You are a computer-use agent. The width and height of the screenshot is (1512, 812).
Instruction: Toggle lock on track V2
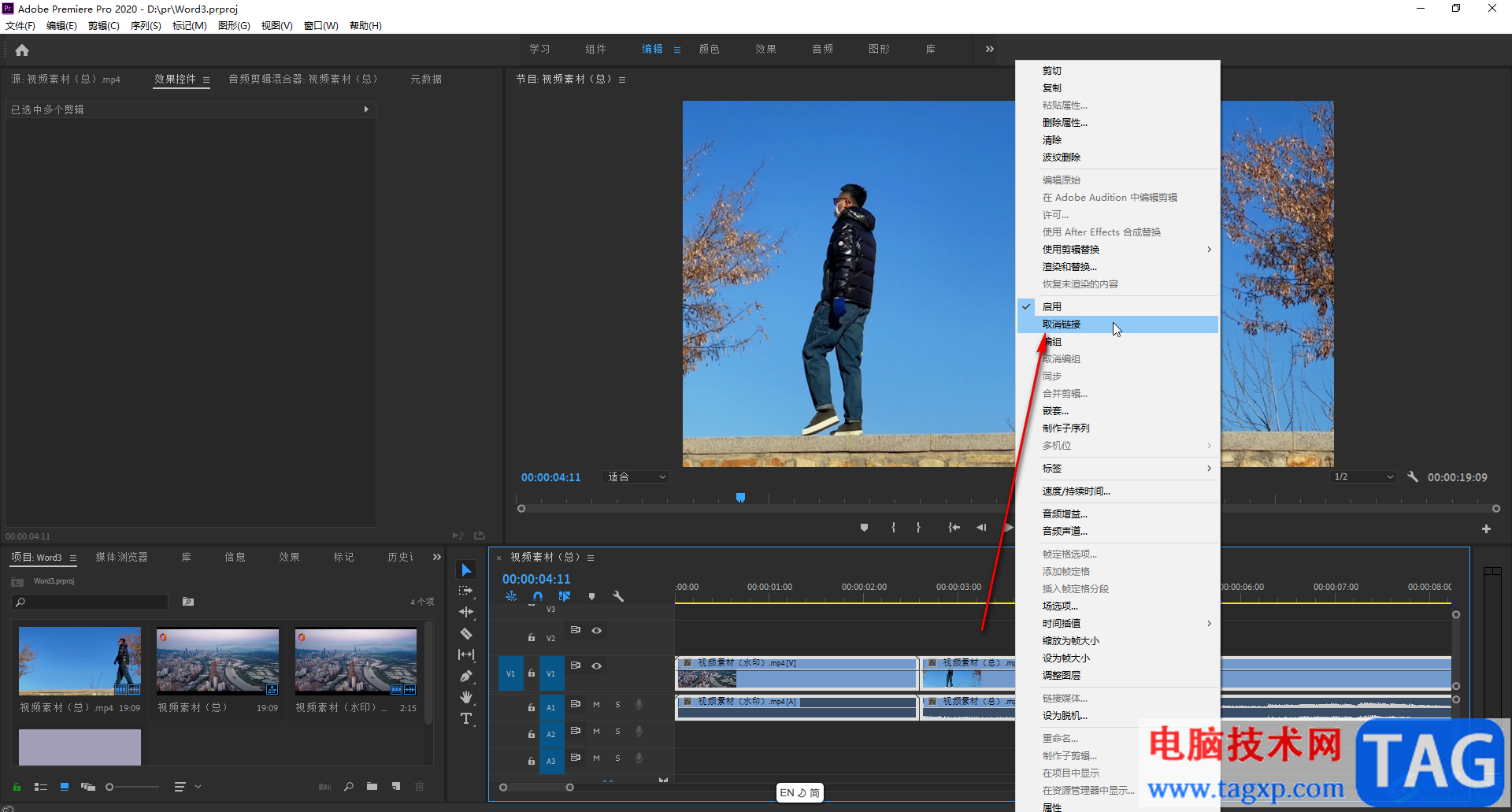coord(532,637)
